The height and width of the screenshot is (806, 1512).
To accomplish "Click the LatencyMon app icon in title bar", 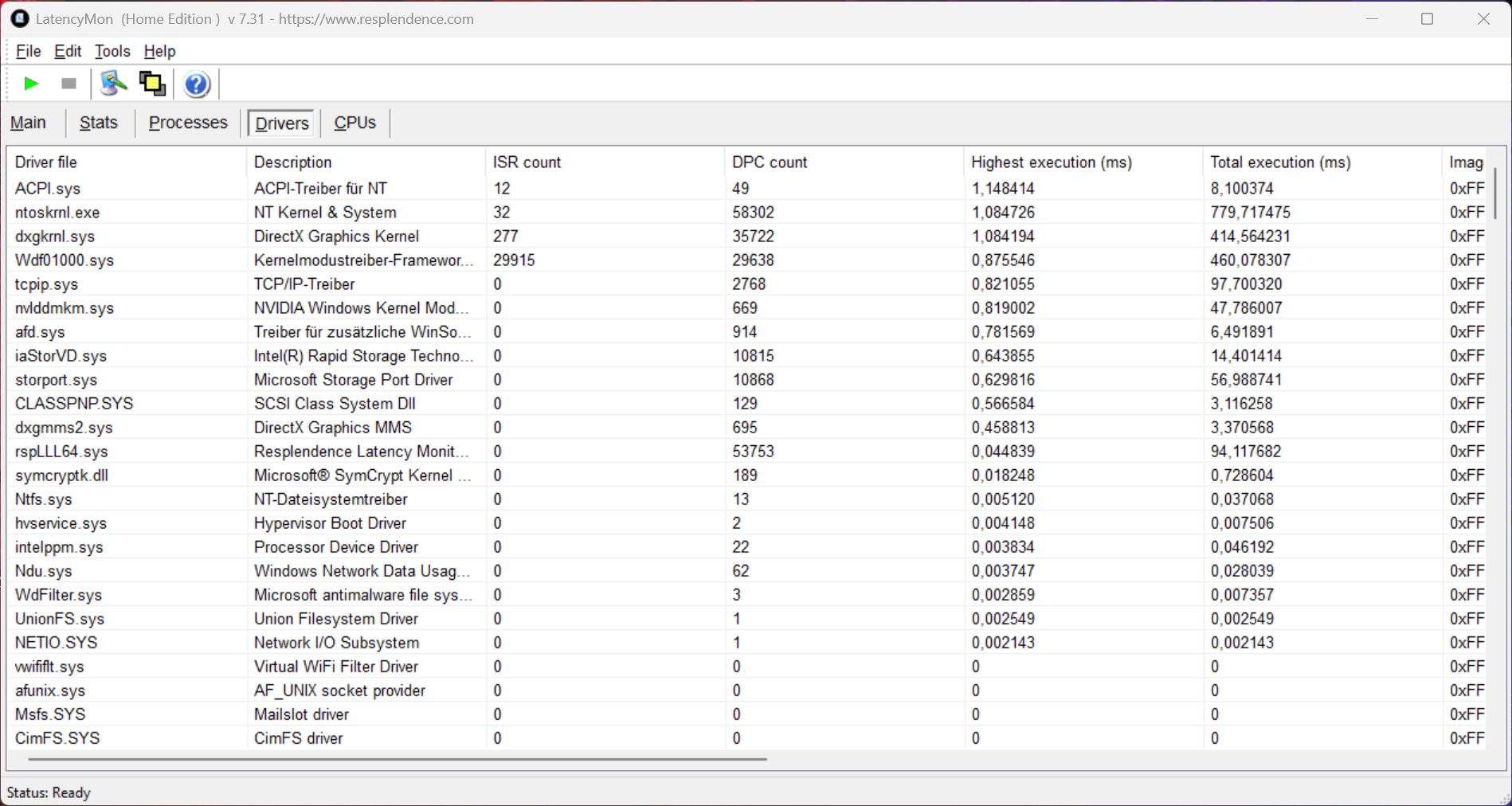I will pos(20,18).
